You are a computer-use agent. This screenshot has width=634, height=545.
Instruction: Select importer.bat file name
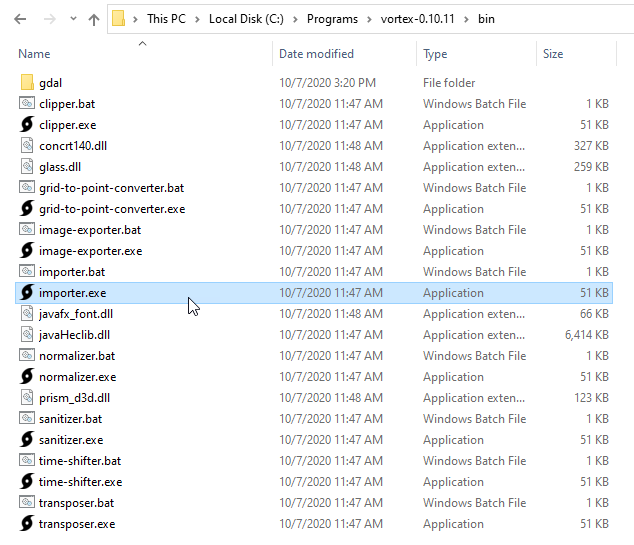[72, 272]
